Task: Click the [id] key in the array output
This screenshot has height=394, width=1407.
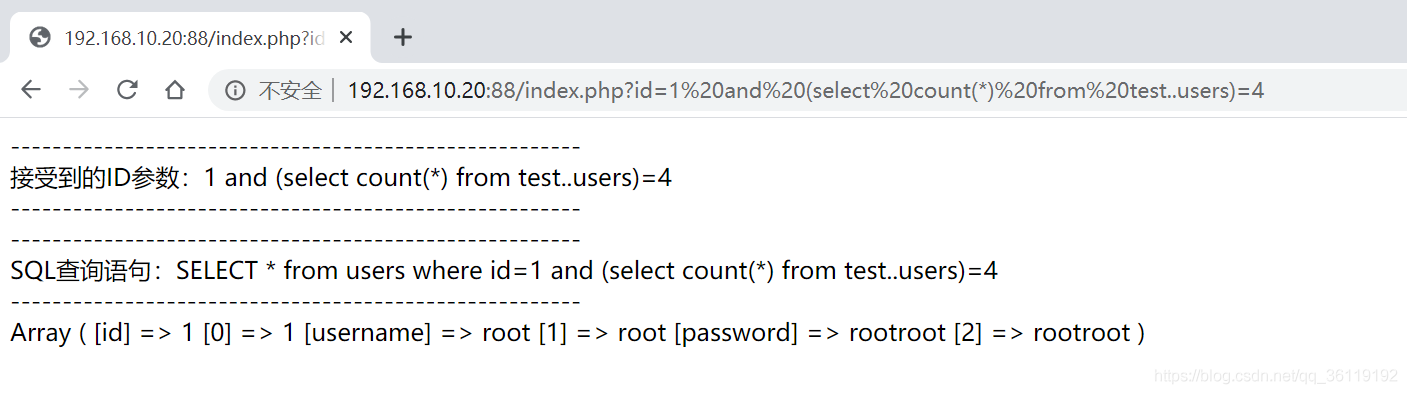Action: (x=112, y=333)
